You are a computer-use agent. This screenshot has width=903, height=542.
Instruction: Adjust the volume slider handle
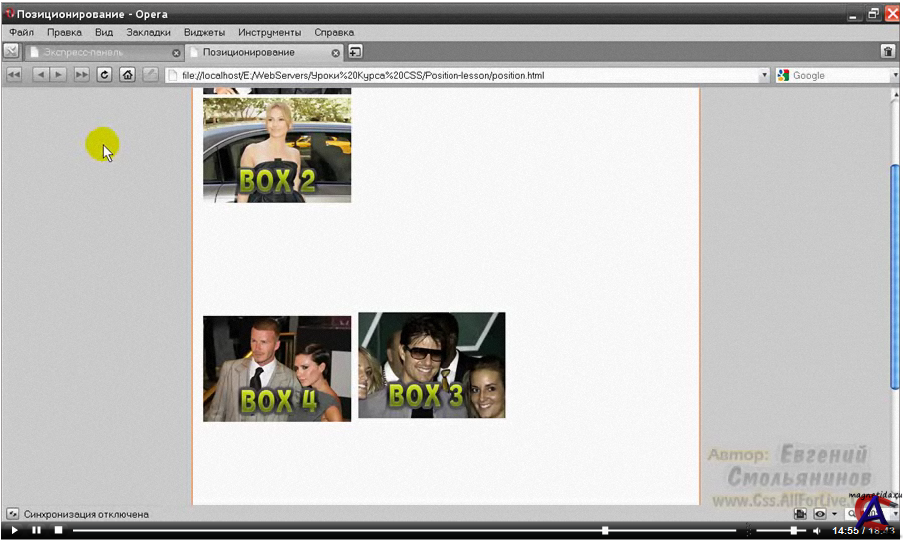tap(794, 530)
